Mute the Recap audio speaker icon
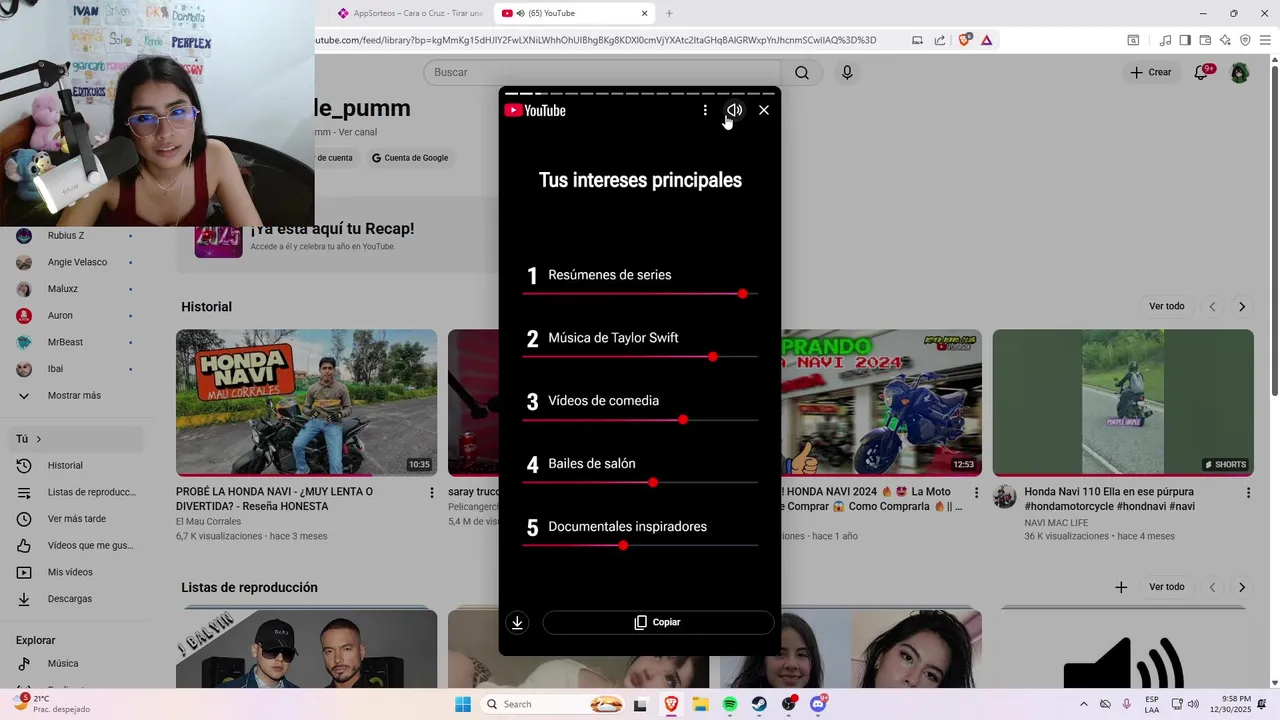Screen dimensions: 1280x720 734,110
